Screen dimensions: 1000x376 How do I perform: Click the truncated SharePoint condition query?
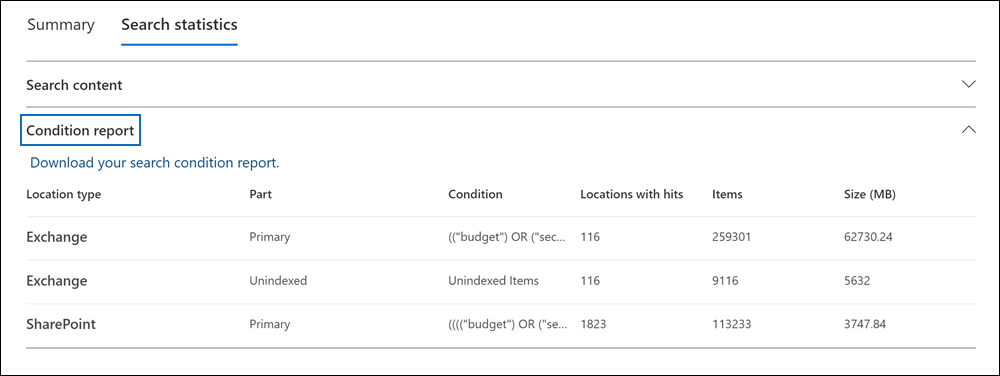508,324
